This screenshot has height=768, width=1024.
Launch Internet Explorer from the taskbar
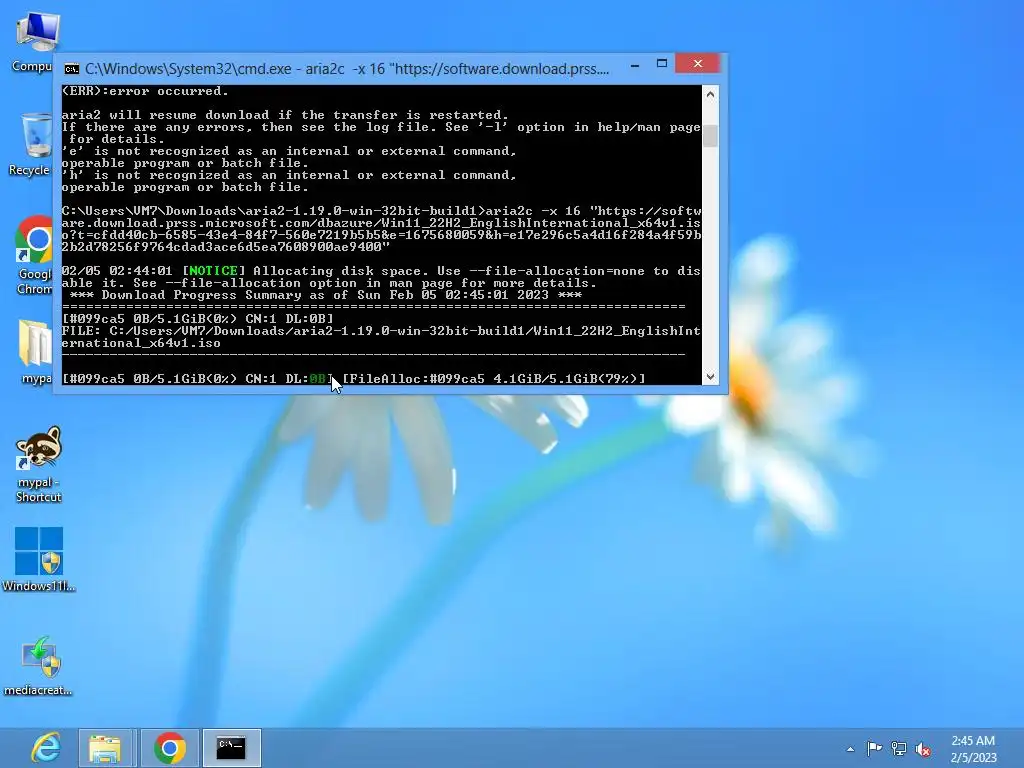(46, 748)
